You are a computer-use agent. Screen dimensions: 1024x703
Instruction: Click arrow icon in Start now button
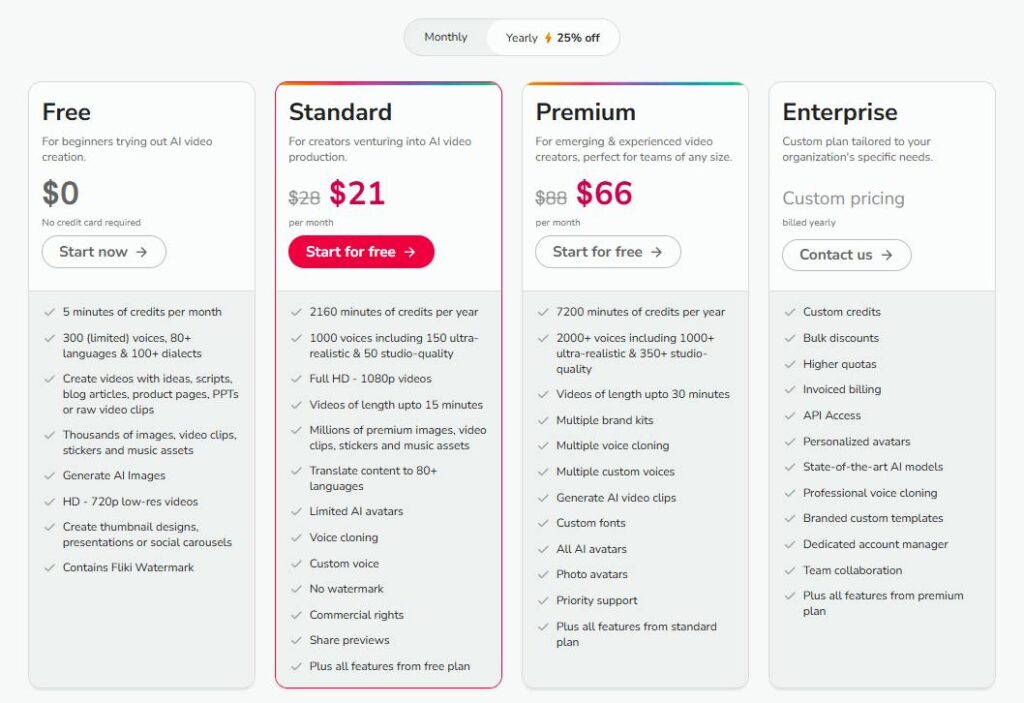[x=142, y=252]
